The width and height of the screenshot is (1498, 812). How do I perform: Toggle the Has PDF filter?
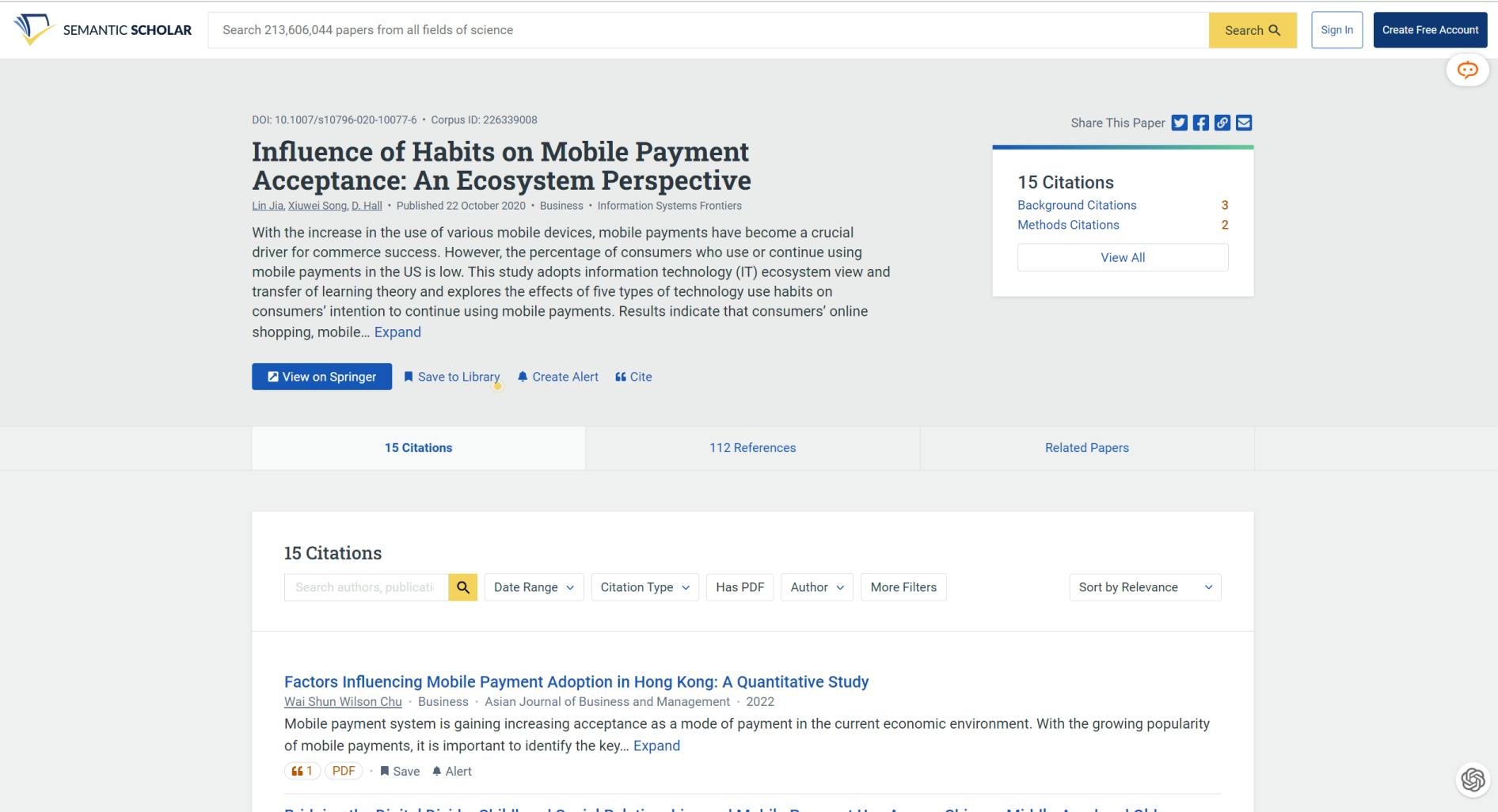tap(739, 587)
